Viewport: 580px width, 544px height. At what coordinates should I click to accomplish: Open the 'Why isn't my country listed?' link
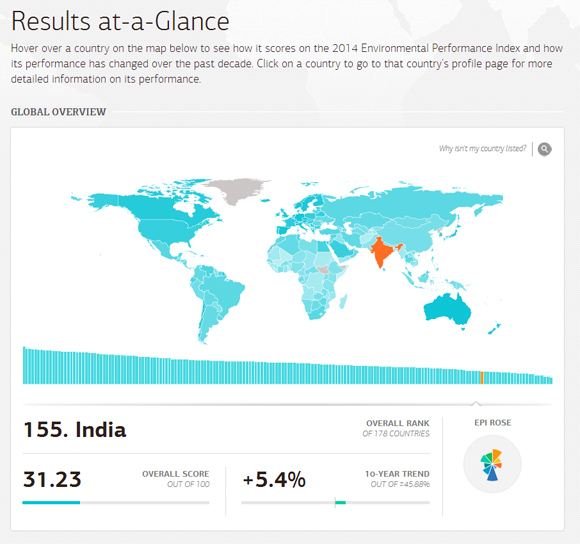pos(482,149)
